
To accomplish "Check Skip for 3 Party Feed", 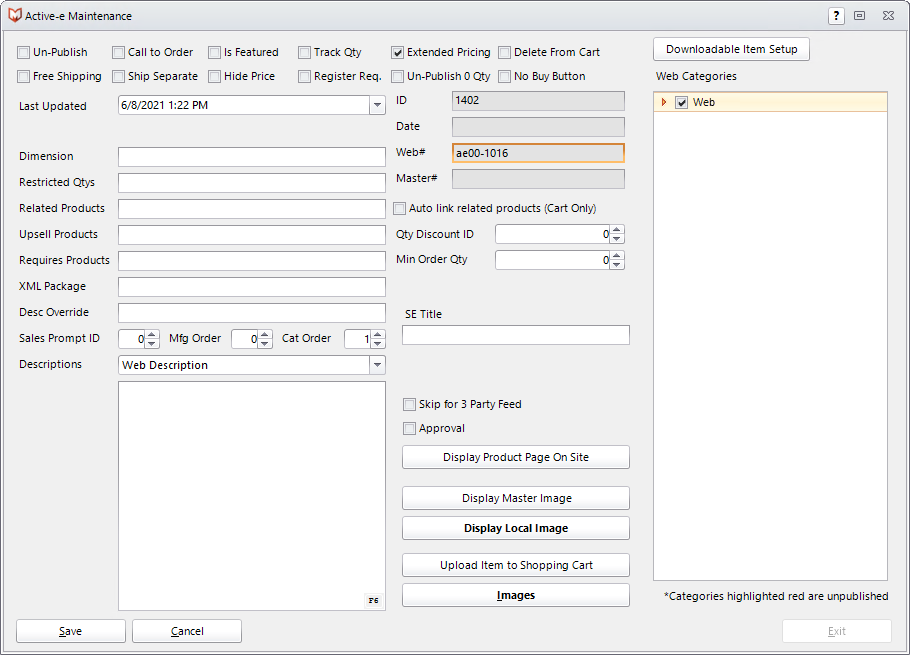I will [x=409, y=404].
